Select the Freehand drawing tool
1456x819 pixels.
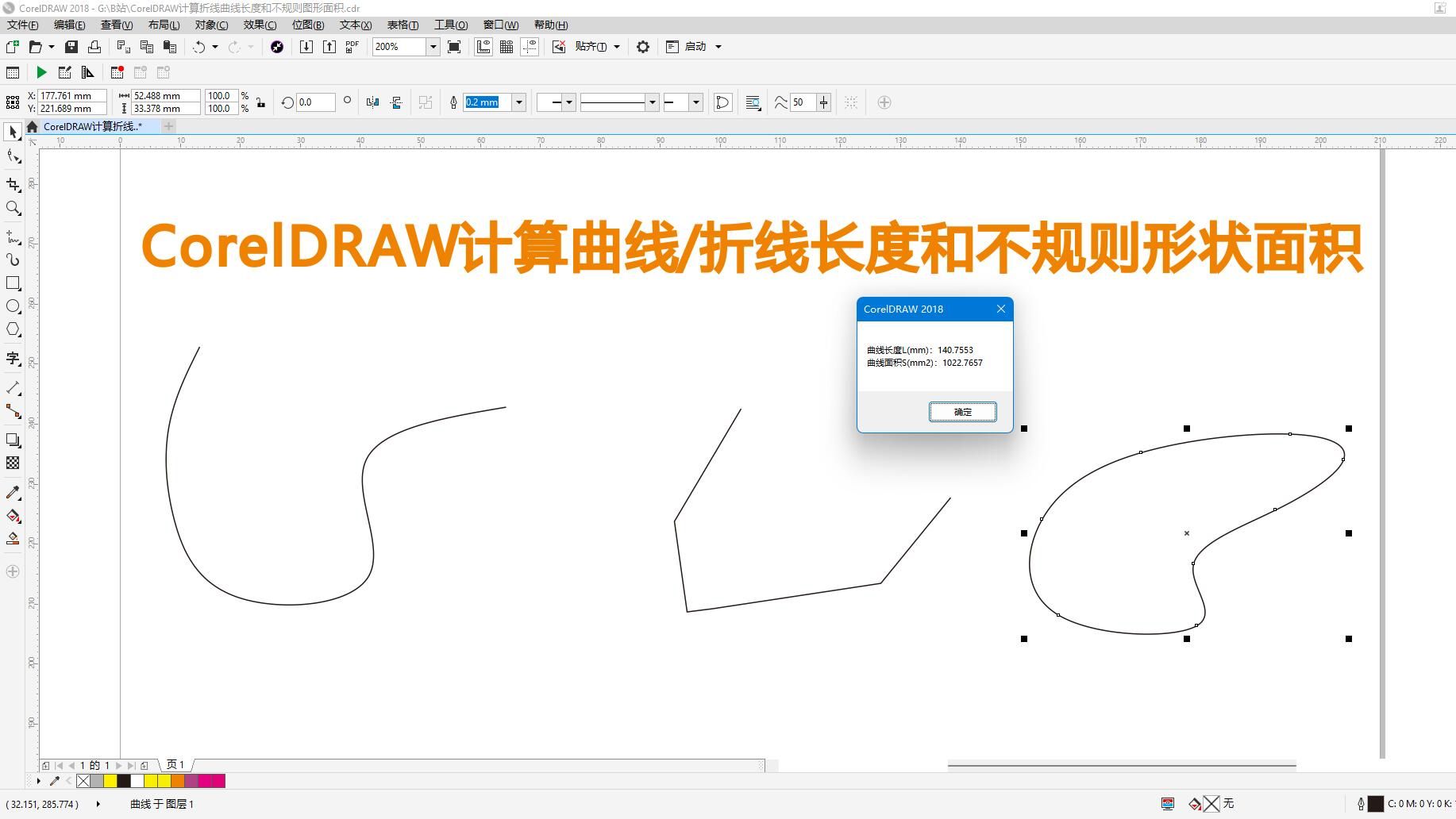pyautogui.click(x=13, y=236)
